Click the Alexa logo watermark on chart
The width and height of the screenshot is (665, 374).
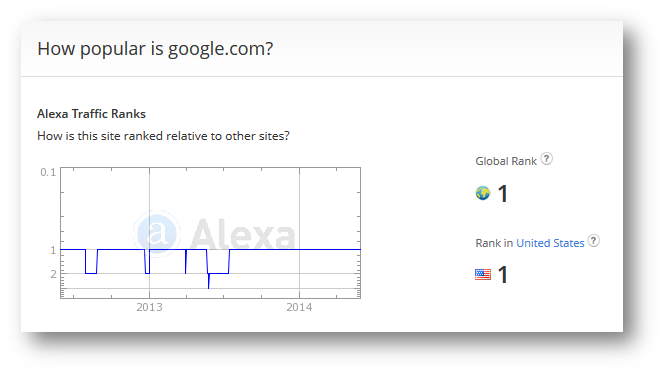click(157, 233)
